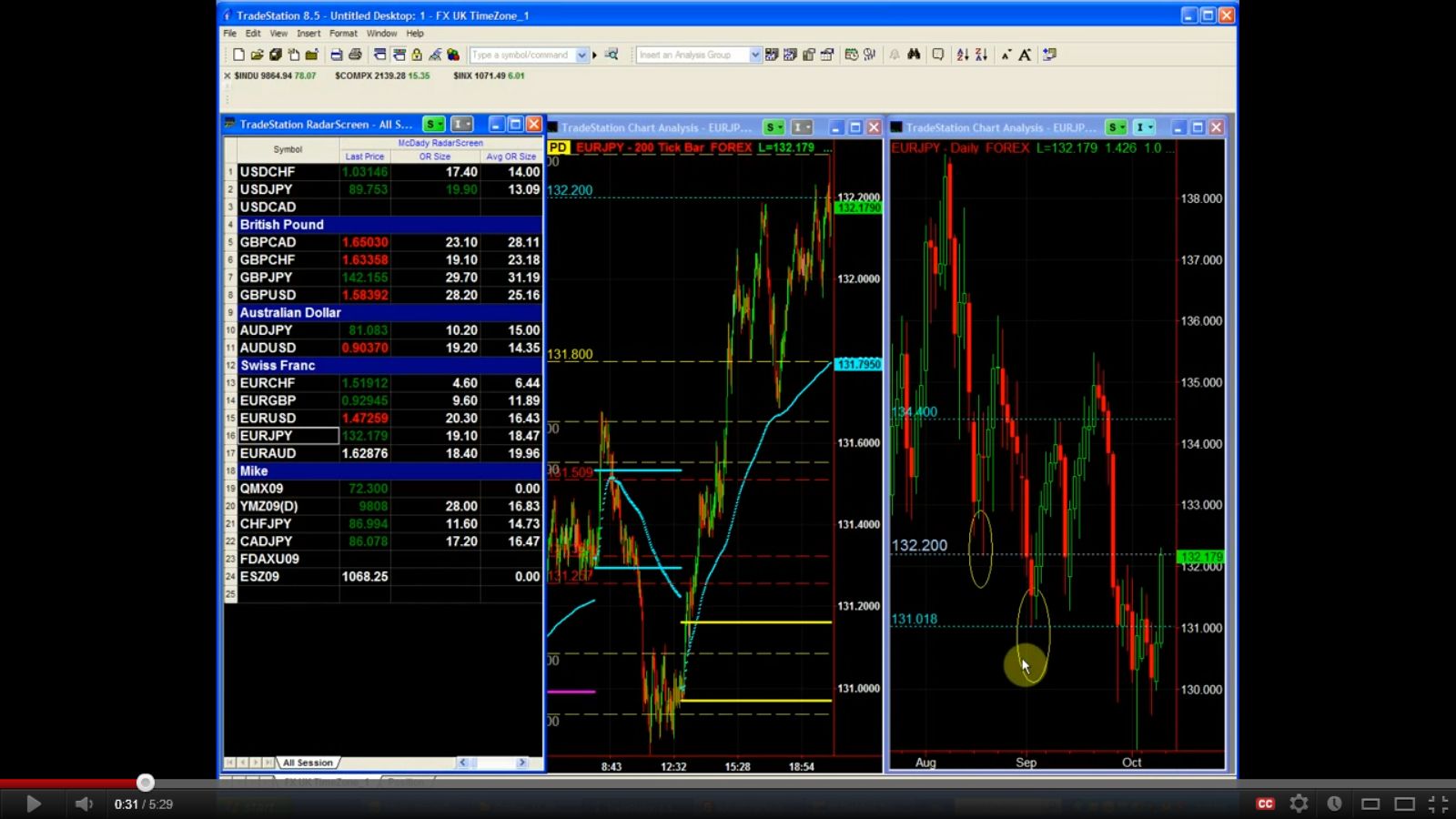Screen dimensions: 1456x819
Task: Click the video progress bar handle
Action: [x=146, y=783]
